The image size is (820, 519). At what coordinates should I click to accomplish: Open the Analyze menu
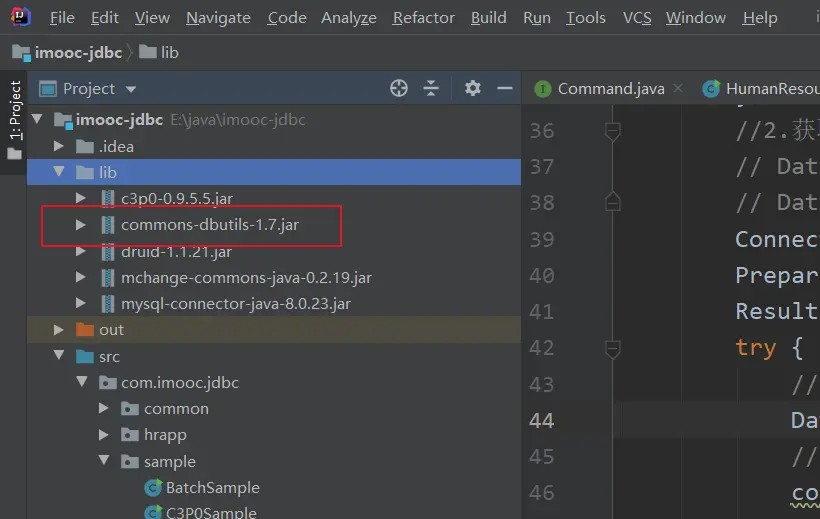[x=349, y=18]
